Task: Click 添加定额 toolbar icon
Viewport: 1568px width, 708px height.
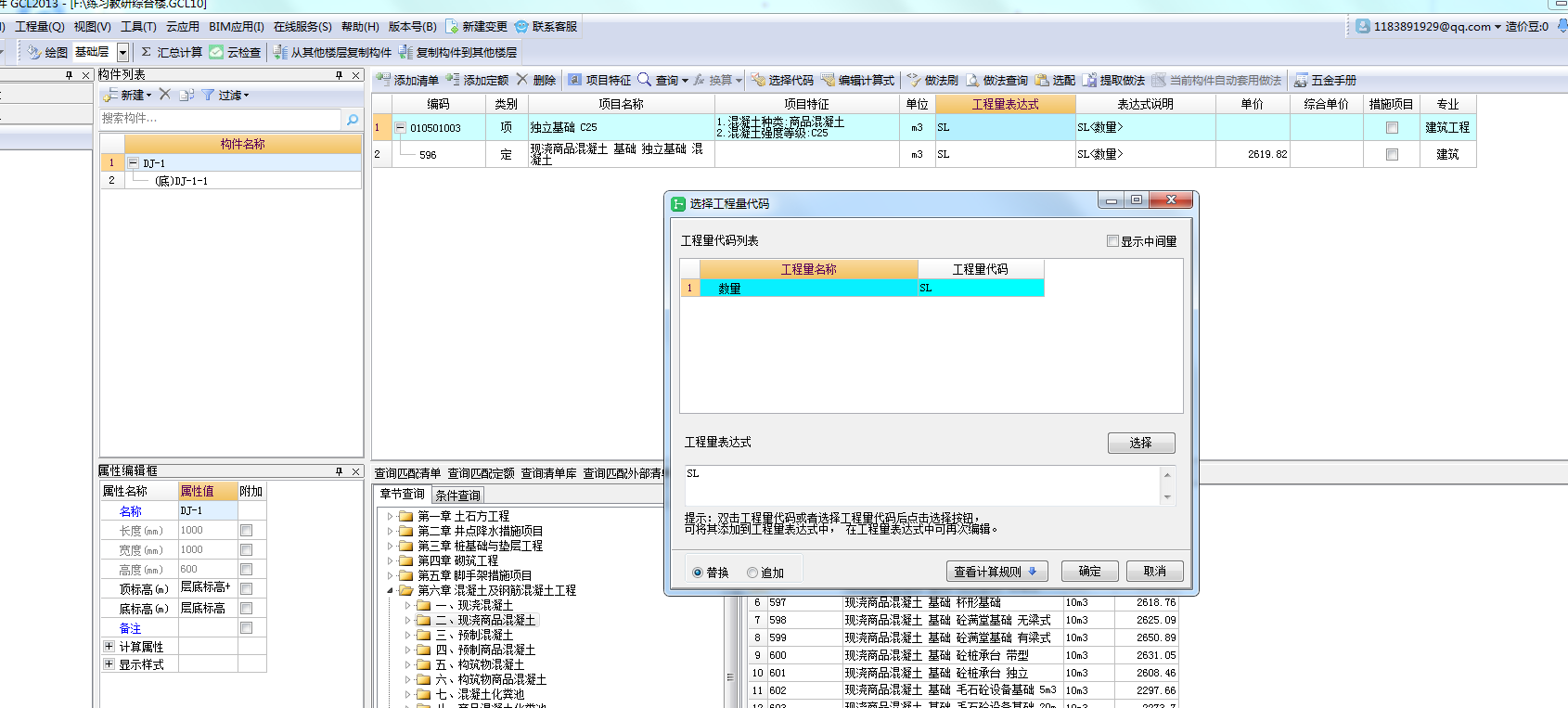Action: tap(453, 80)
